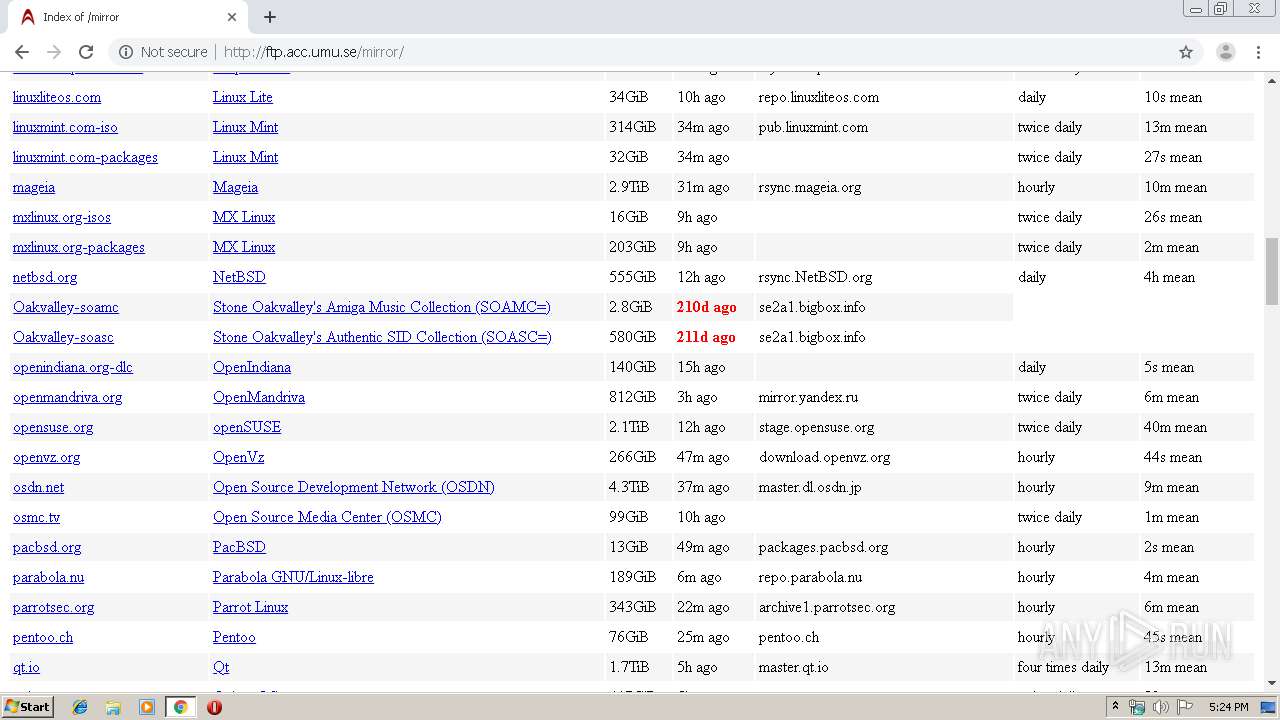Open File Explorer from the taskbar
The width and height of the screenshot is (1280, 720).
[113, 707]
